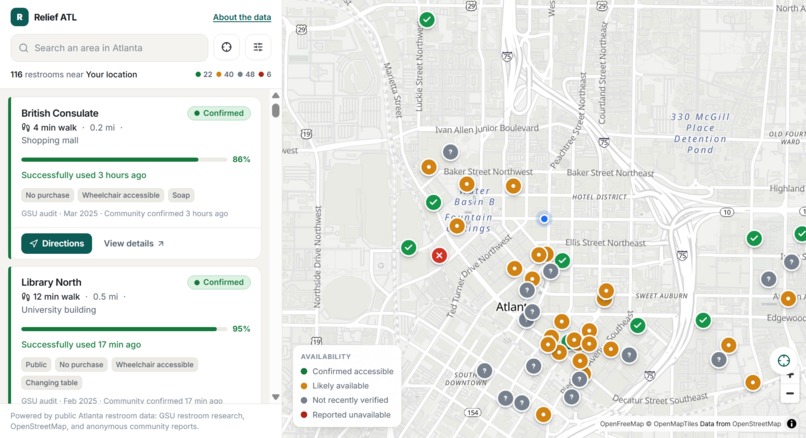Click the green marker left of Basin B label
This screenshot has width=806, height=438.
(x=433, y=203)
